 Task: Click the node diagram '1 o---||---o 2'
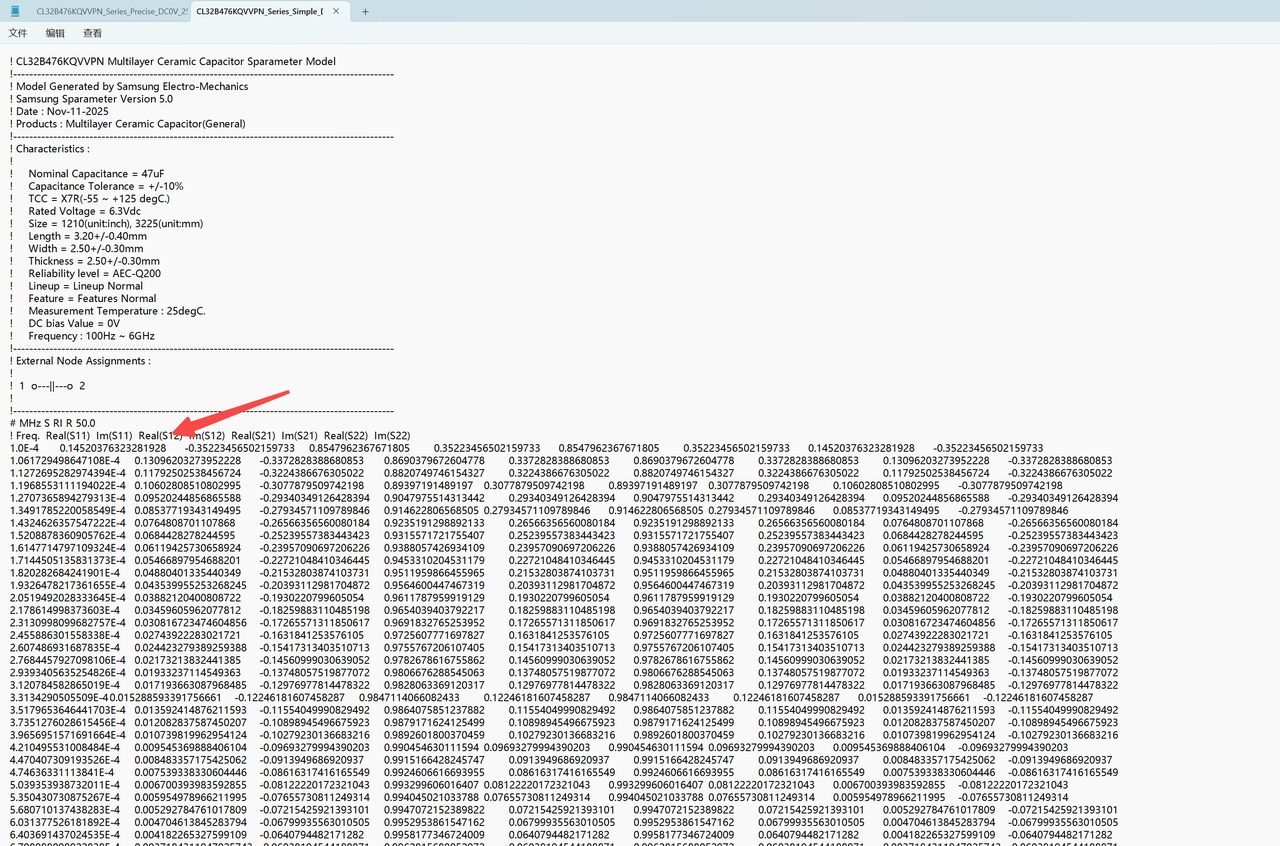pos(52,386)
